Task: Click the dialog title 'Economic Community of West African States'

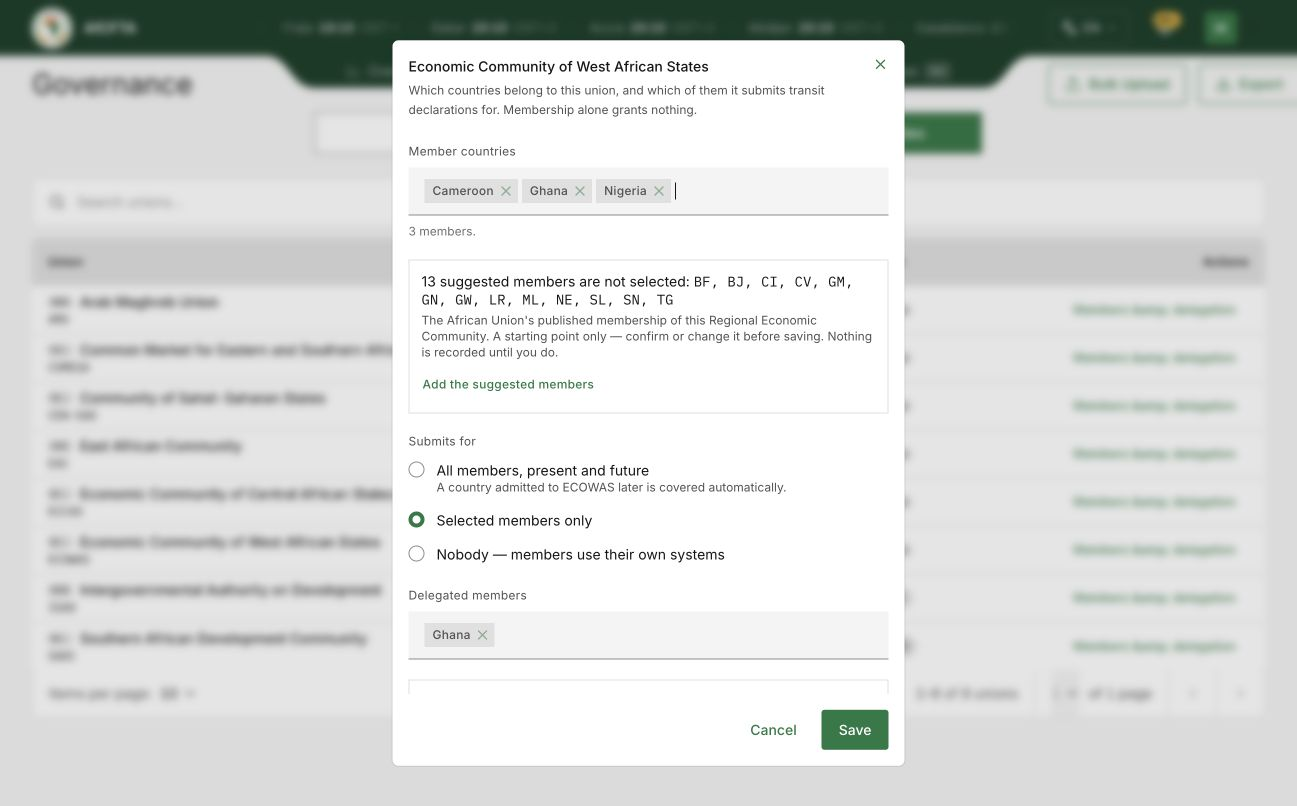Action: coord(558,67)
